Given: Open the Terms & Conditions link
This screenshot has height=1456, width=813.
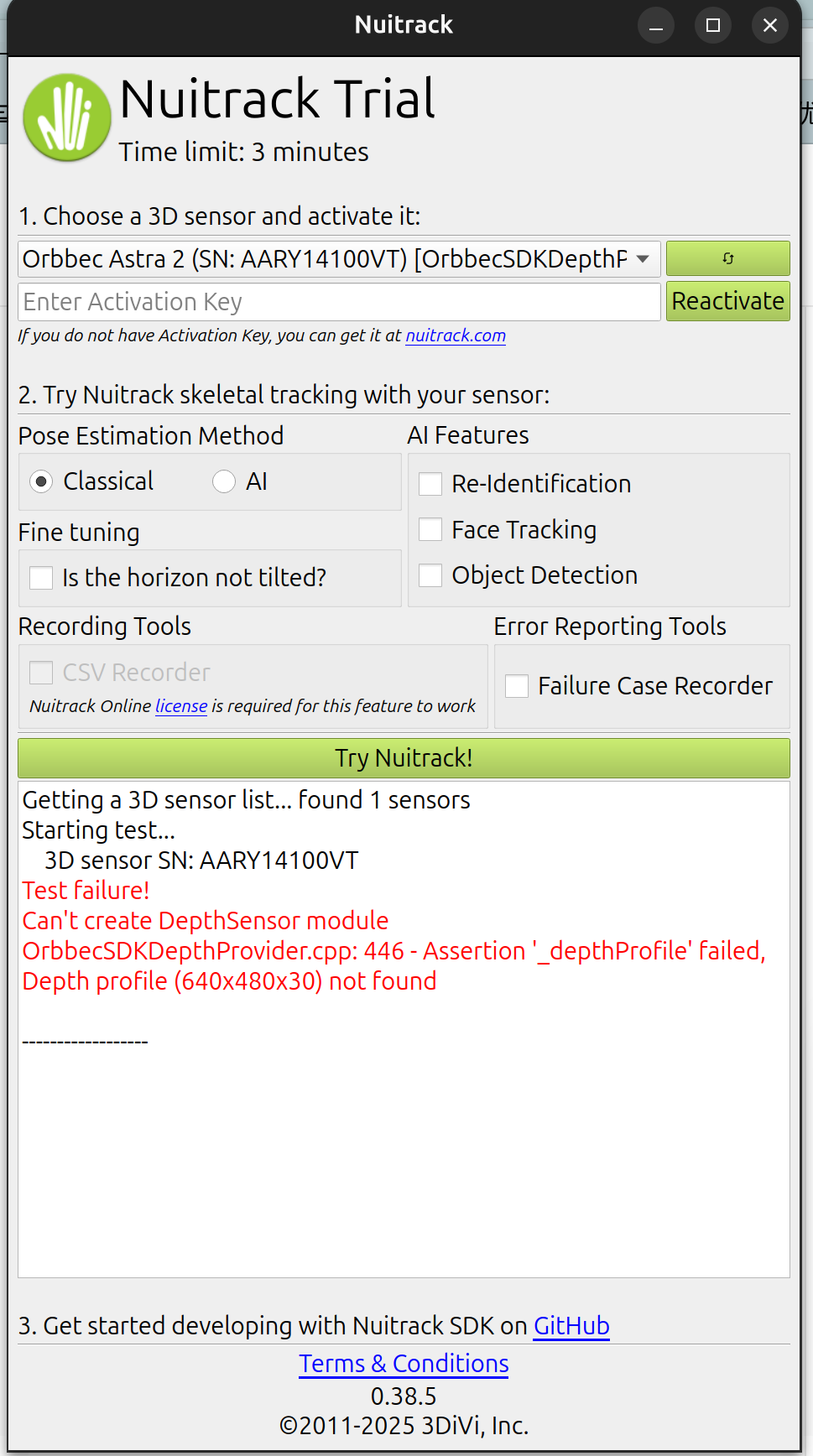Looking at the screenshot, I should (x=404, y=1364).
